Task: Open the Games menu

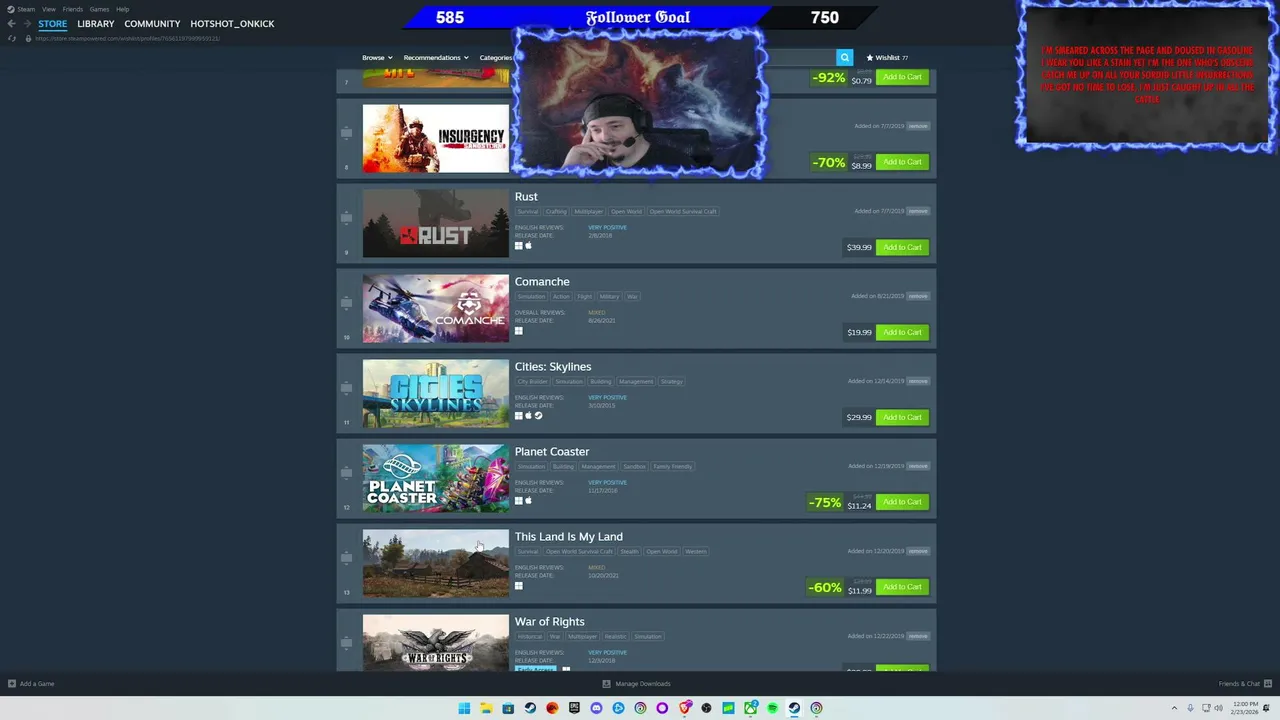Action: pyautogui.click(x=99, y=9)
